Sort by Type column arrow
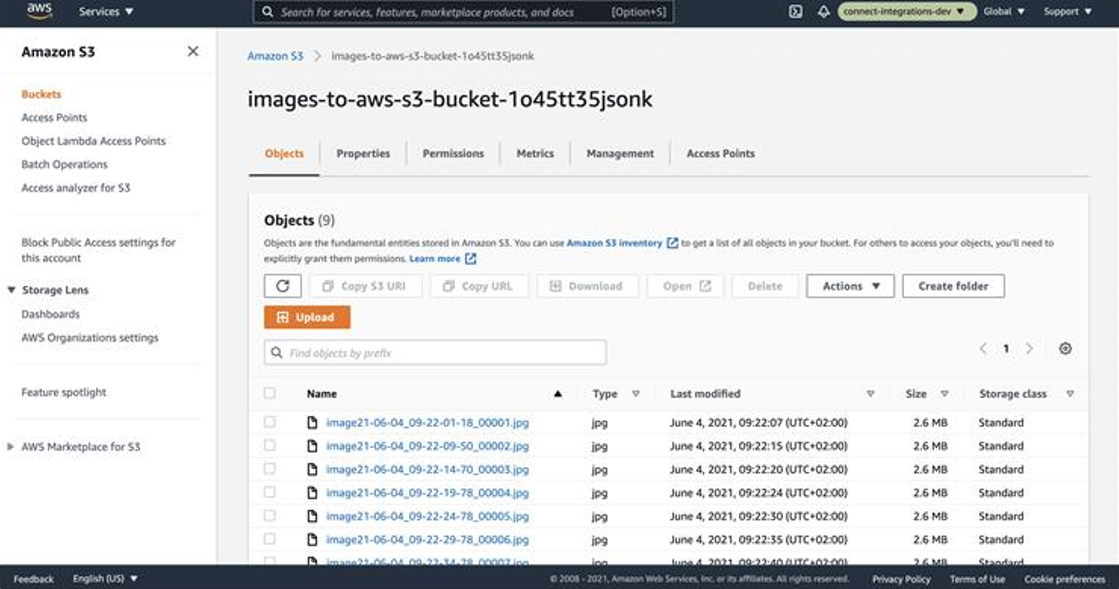The height and width of the screenshot is (589, 1119). tap(635, 394)
